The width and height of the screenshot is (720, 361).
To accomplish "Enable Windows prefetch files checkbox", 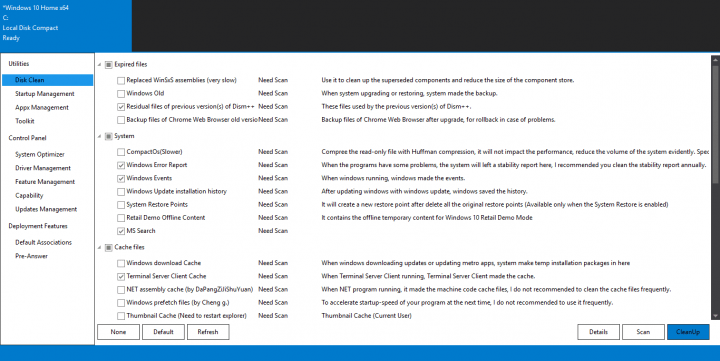I will click(x=121, y=303).
